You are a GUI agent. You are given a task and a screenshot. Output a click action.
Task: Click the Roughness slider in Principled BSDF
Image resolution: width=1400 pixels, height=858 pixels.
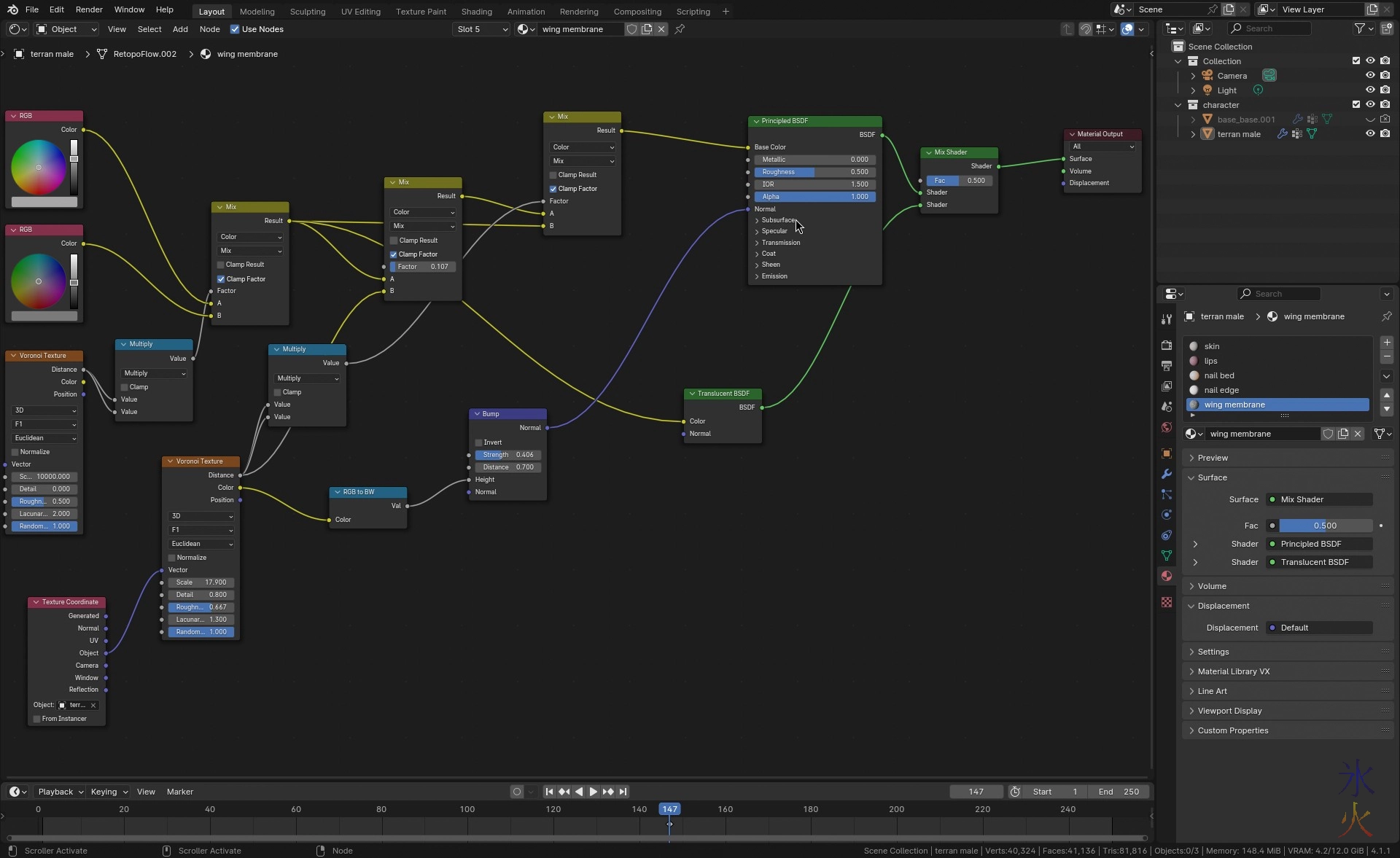(814, 172)
